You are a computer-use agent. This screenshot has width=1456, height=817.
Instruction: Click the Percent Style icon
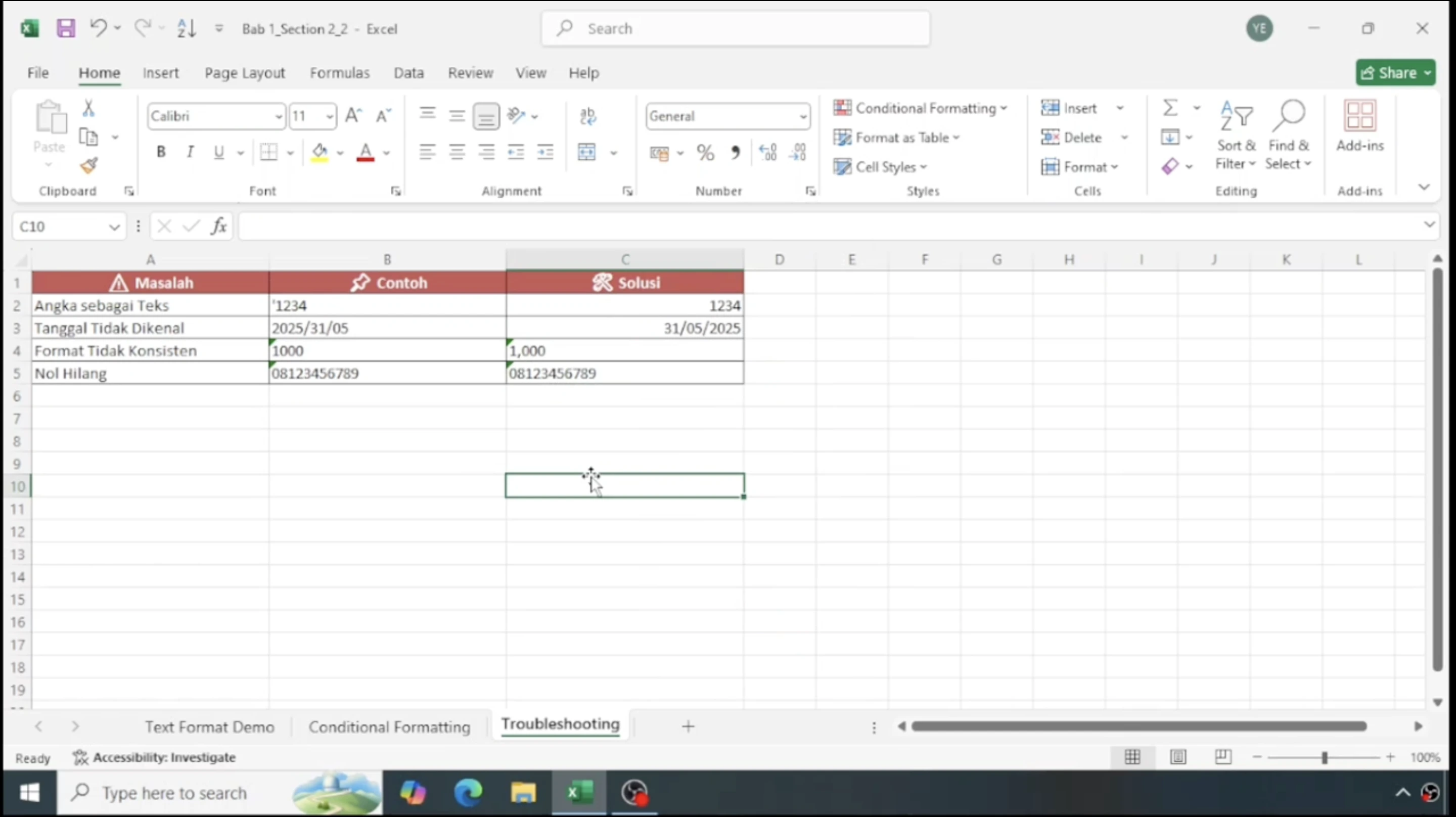pyautogui.click(x=704, y=152)
